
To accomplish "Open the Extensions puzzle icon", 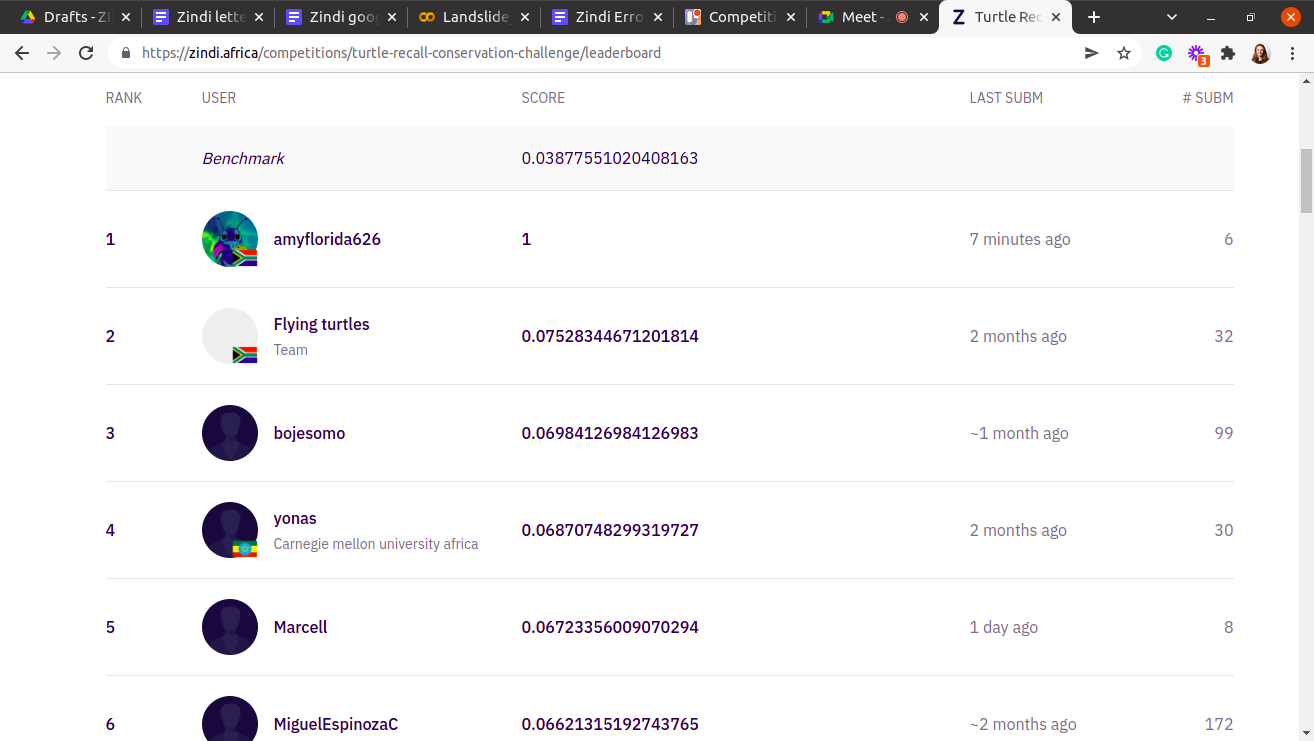I will point(1228,53).
